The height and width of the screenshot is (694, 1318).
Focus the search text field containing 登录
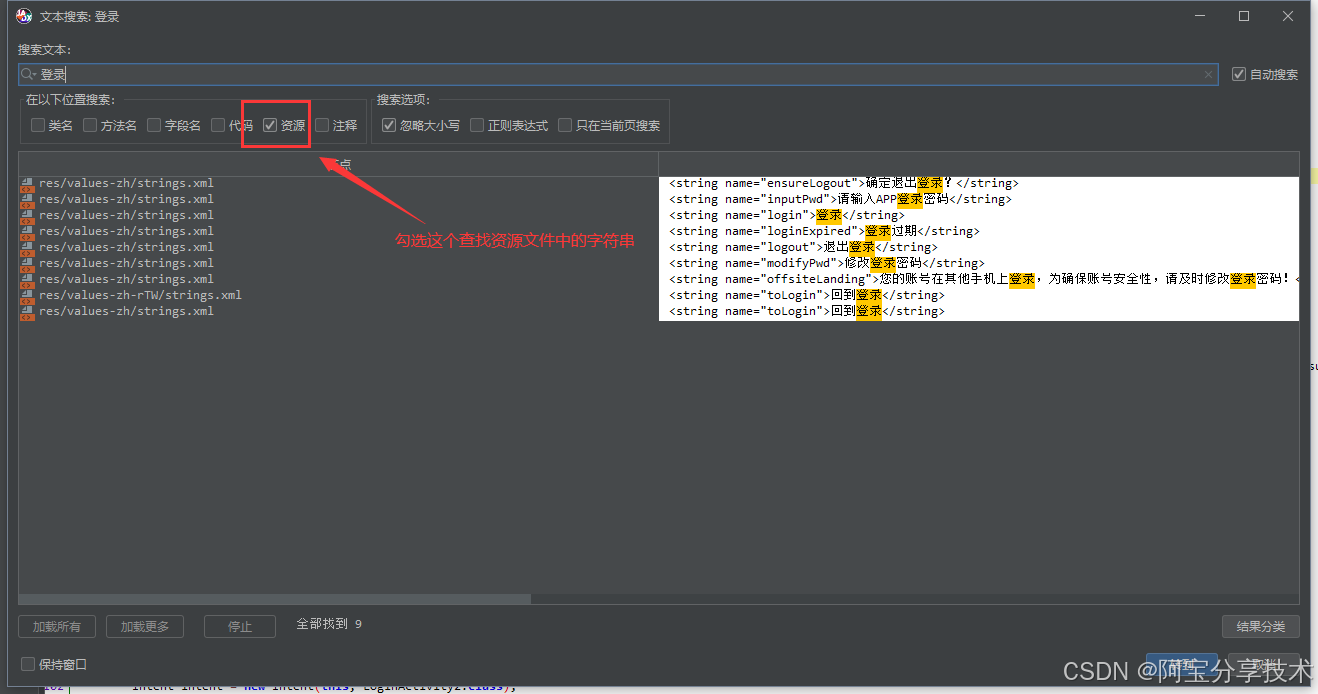point(618,74)
